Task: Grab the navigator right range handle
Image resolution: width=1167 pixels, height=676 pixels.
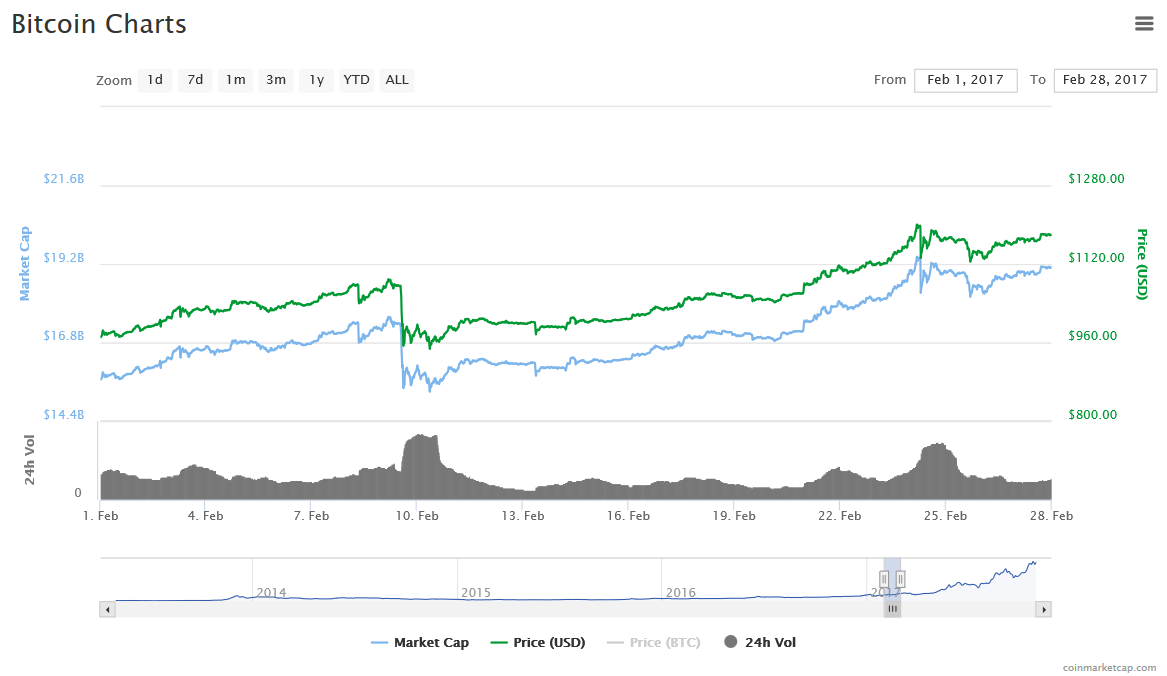Action: pos(901,578)
